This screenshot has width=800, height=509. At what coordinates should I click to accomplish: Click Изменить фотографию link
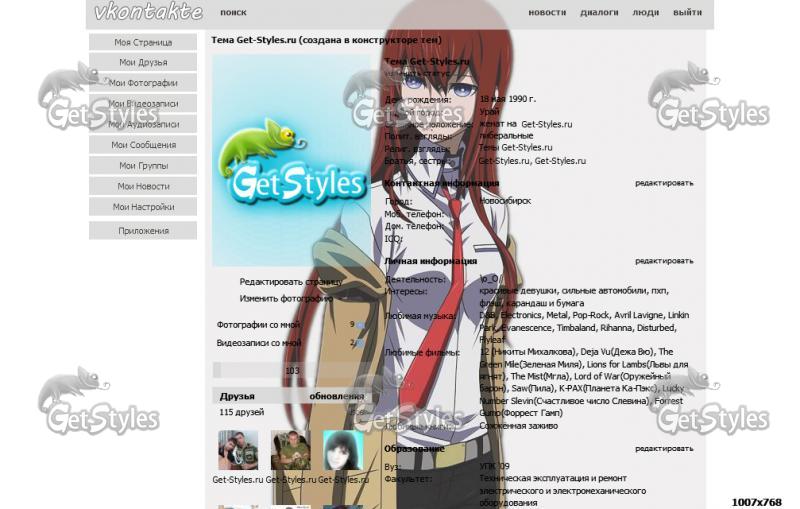coord(286,298)
